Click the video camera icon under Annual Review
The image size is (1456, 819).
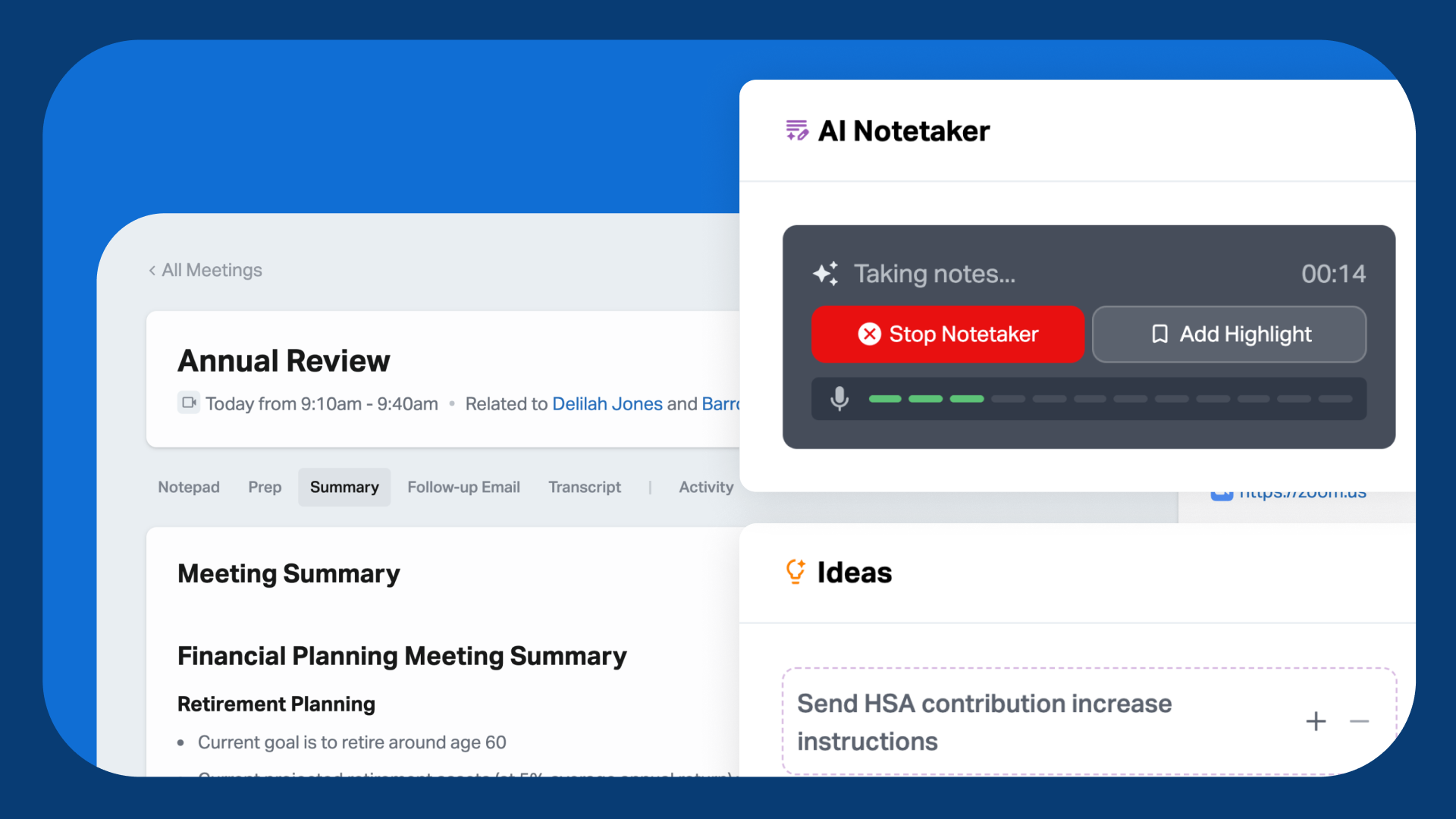(x=189, y=403)
